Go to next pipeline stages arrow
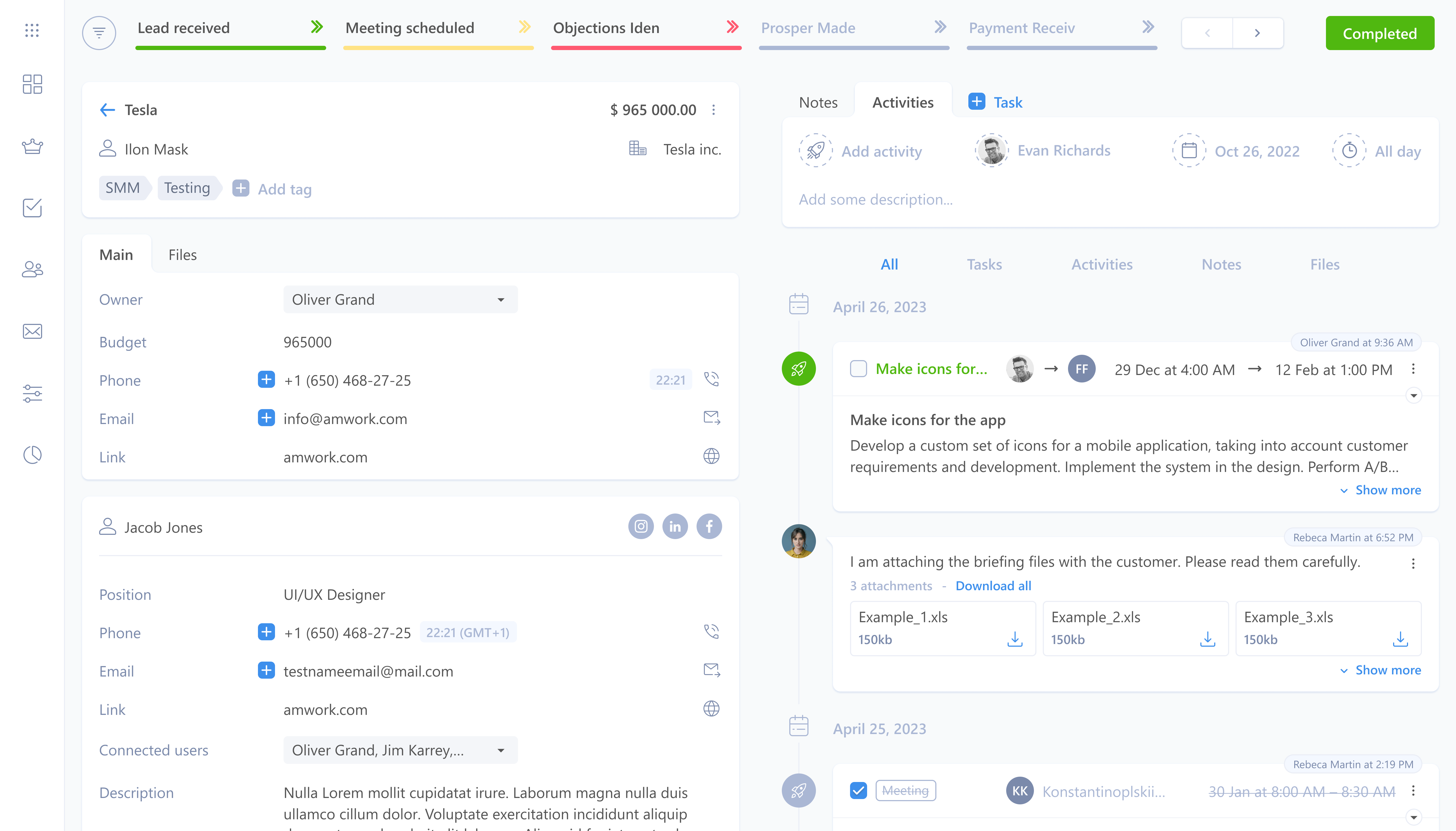The width and height of the screenshot is (1456, 831). 1257,33
